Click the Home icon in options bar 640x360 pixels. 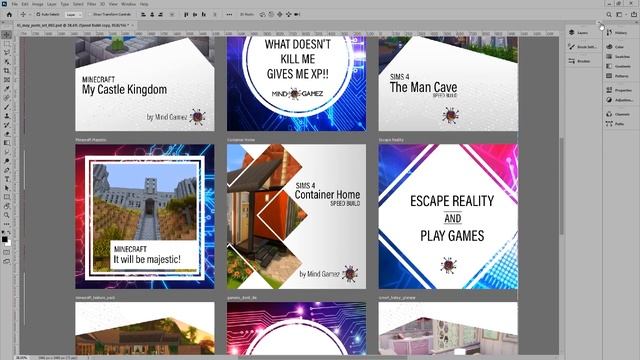coord(9,14)
